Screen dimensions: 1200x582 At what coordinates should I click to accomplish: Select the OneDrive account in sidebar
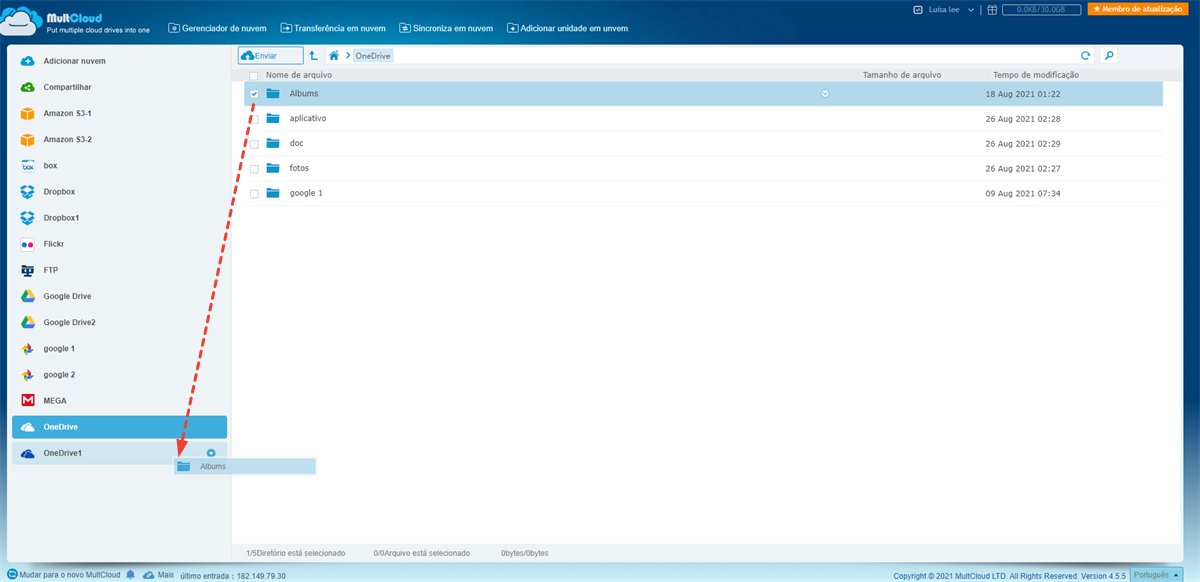119,427
